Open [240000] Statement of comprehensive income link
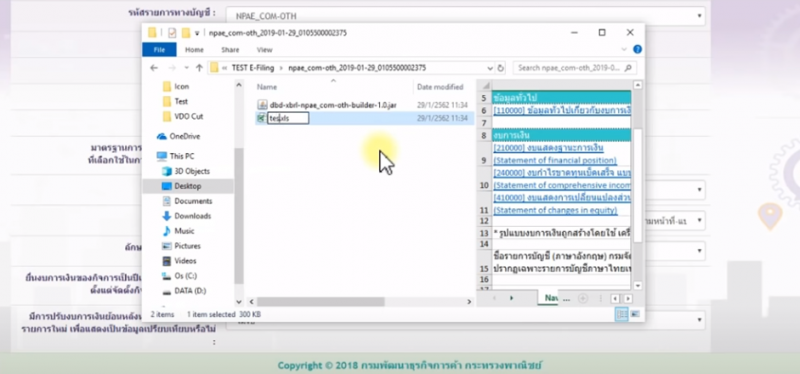800x374 pixels. (x=562, y=179)
